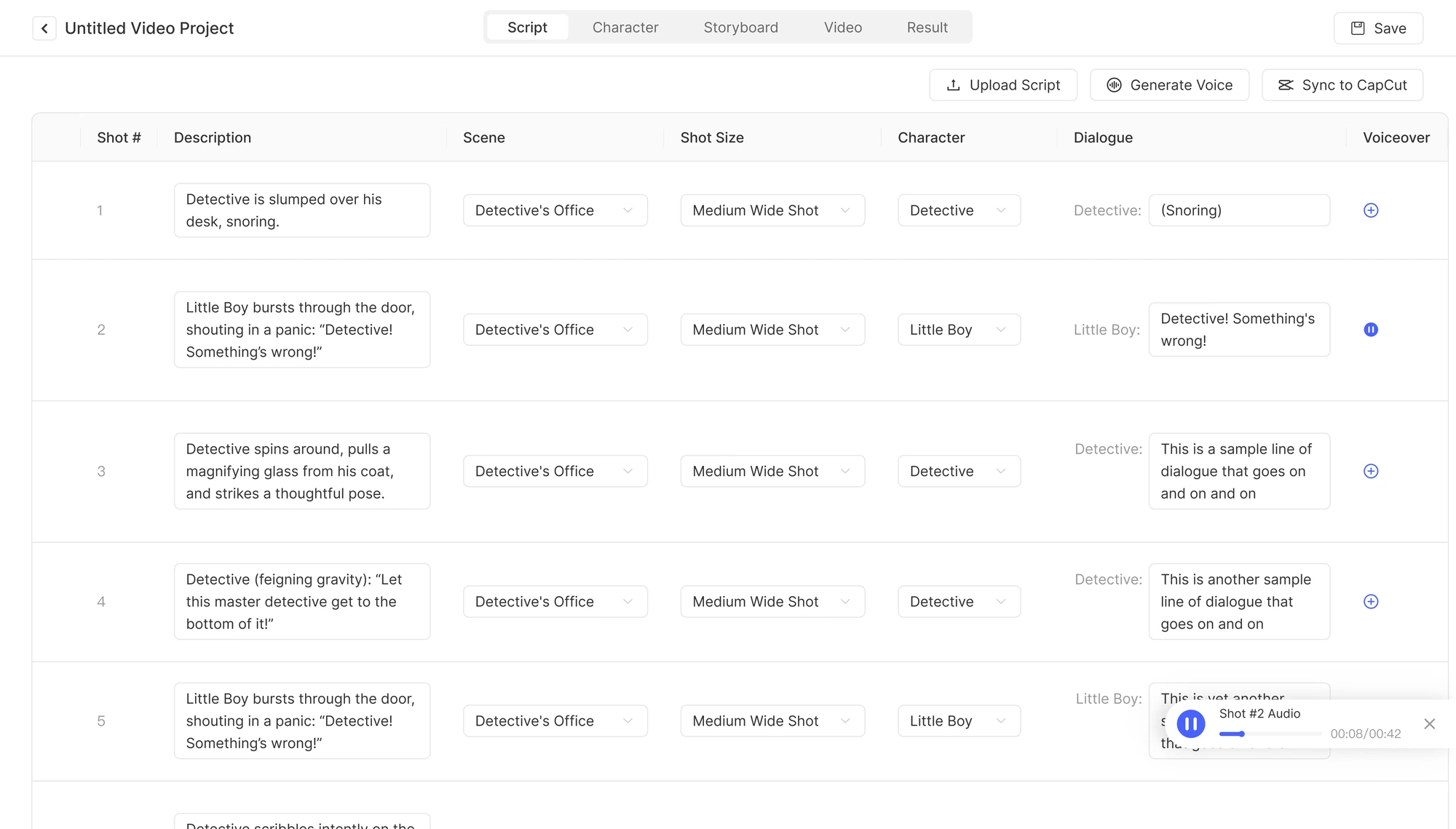The image size is (1456, 829).
Task: Pause Shot #2 Audio in the player
Action: click(x=1191, y=723)
